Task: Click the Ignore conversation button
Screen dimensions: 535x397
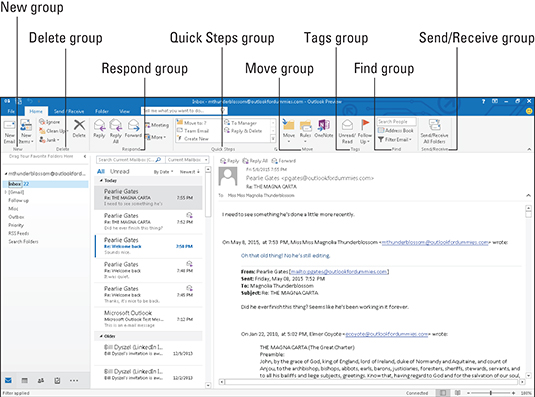Action: [x=49, y=122]
